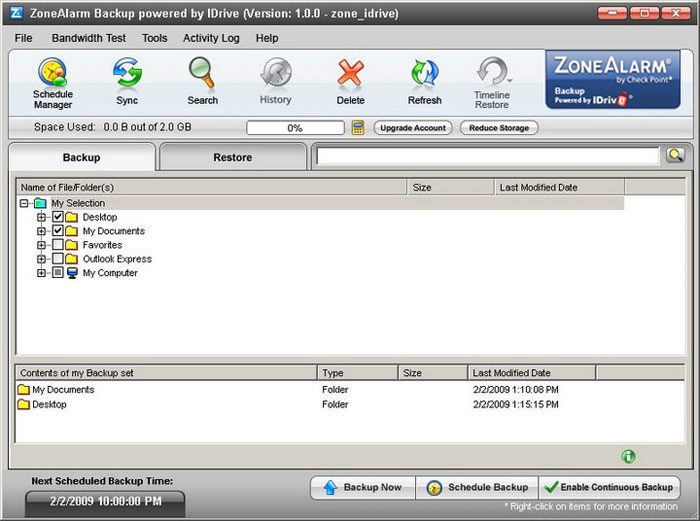
Task: Collapse the My Selection tree node
Action: [x=24, y=203]
